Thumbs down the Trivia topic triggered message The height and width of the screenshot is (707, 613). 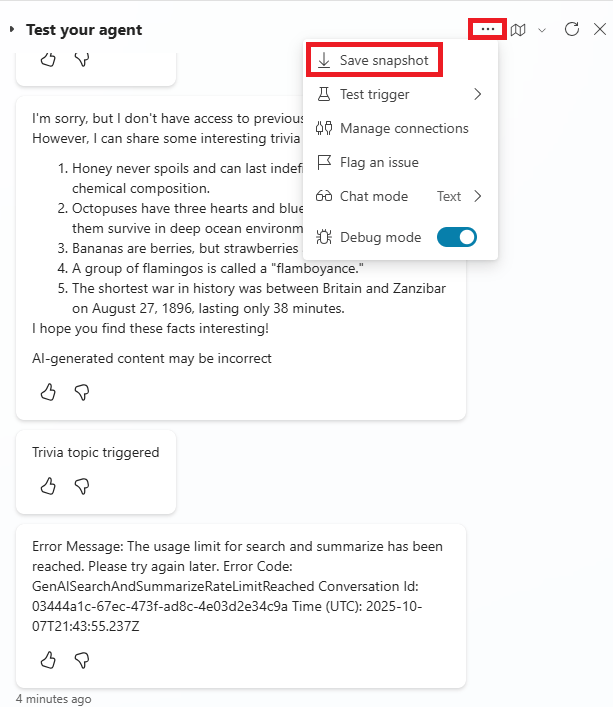coord(82,486)
